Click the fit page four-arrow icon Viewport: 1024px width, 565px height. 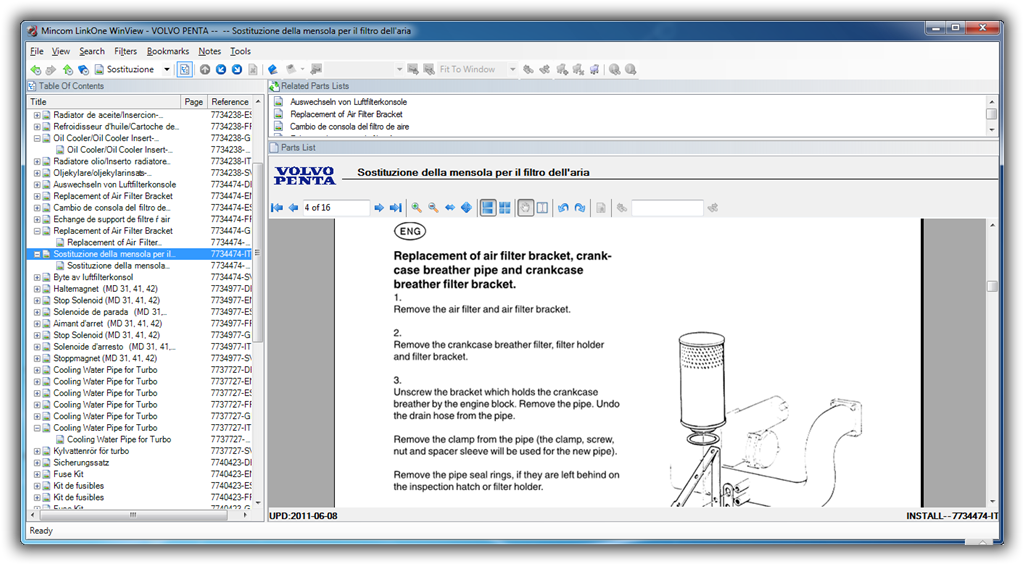[x=466, y=208]
